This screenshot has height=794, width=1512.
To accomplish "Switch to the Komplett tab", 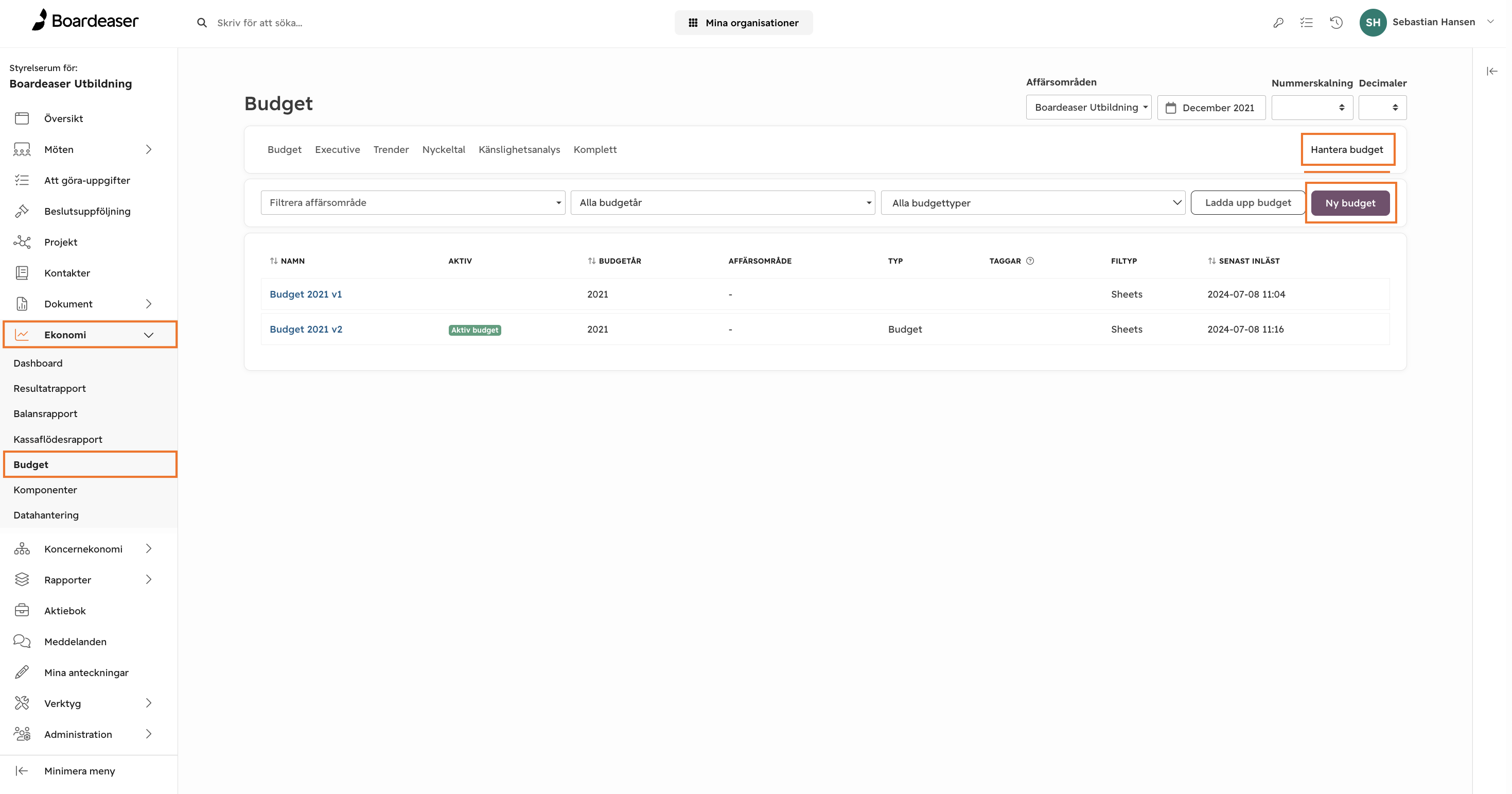I will click(x=595, y=150).
